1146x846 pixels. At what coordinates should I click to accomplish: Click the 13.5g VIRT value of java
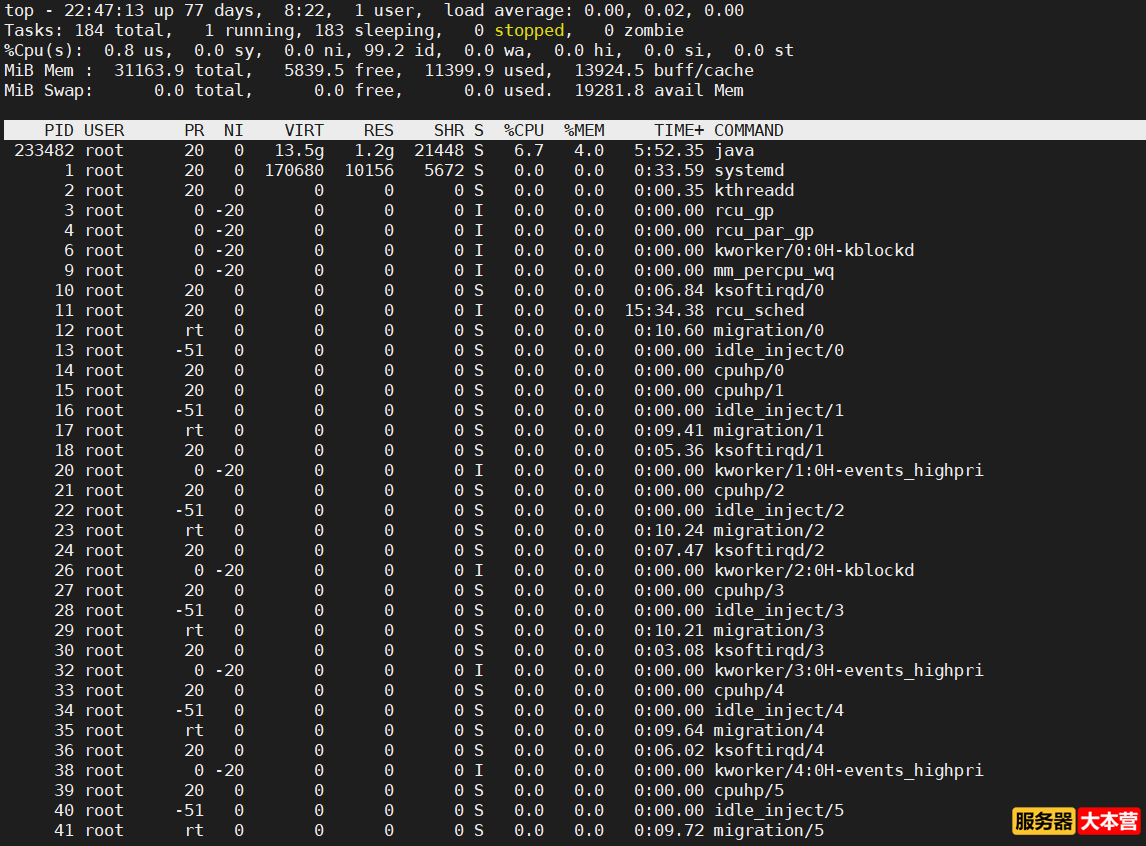pos(299,150)
